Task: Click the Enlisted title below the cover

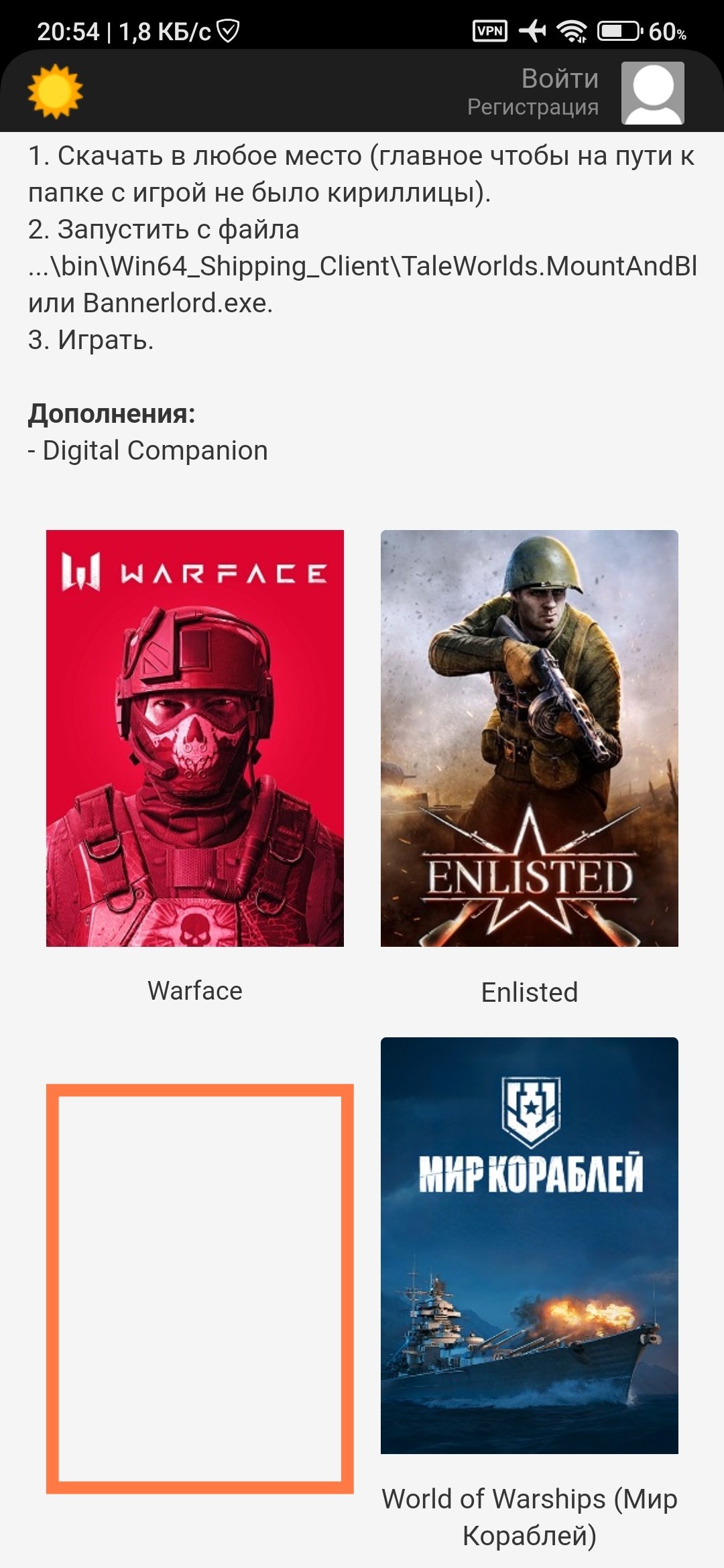Action: (x=530, y=992)
